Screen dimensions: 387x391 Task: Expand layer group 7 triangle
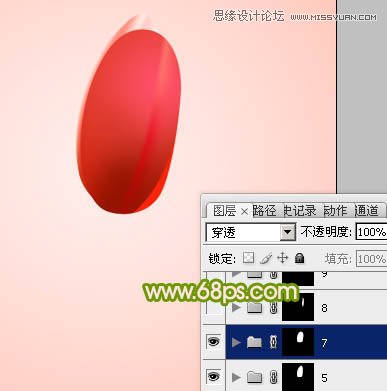coord(236,342)
